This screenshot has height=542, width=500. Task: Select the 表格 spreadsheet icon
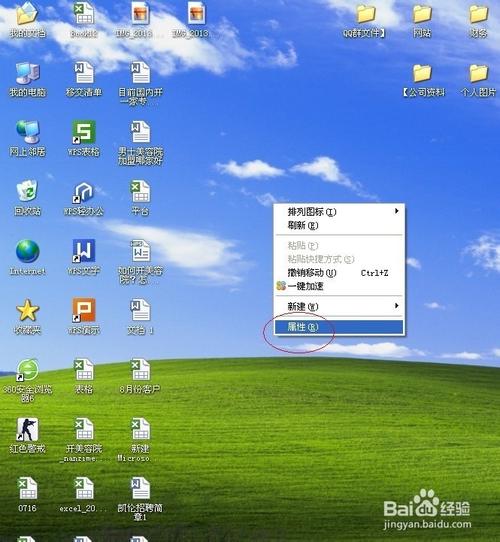coord(84,370)
